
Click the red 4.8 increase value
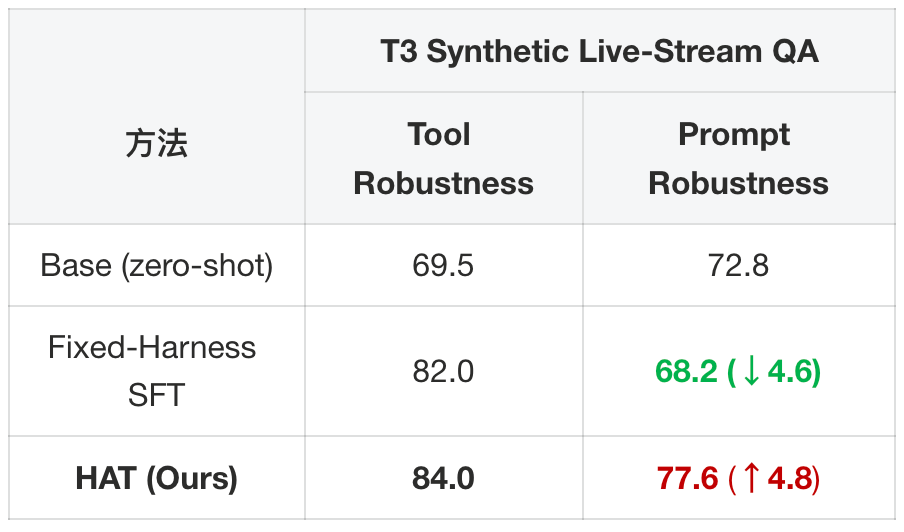click(789, 478)
